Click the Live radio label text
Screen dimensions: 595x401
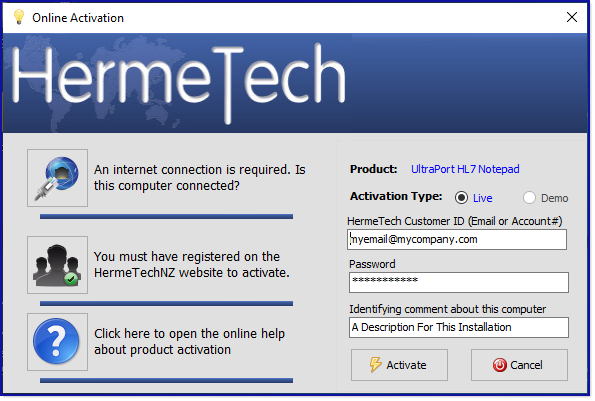pos(482,198)
